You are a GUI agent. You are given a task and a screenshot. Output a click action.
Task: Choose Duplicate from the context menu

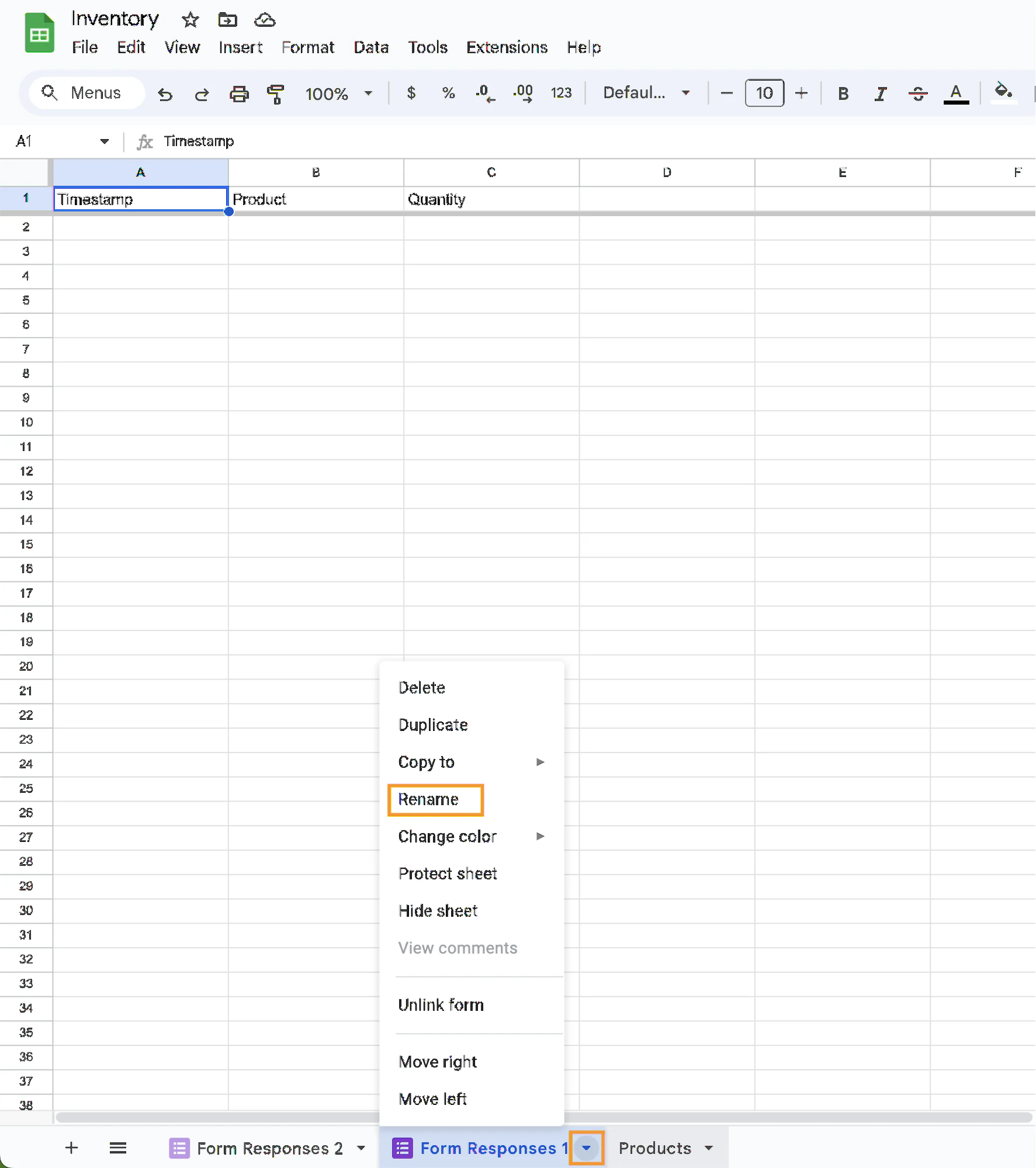[471, 725]
